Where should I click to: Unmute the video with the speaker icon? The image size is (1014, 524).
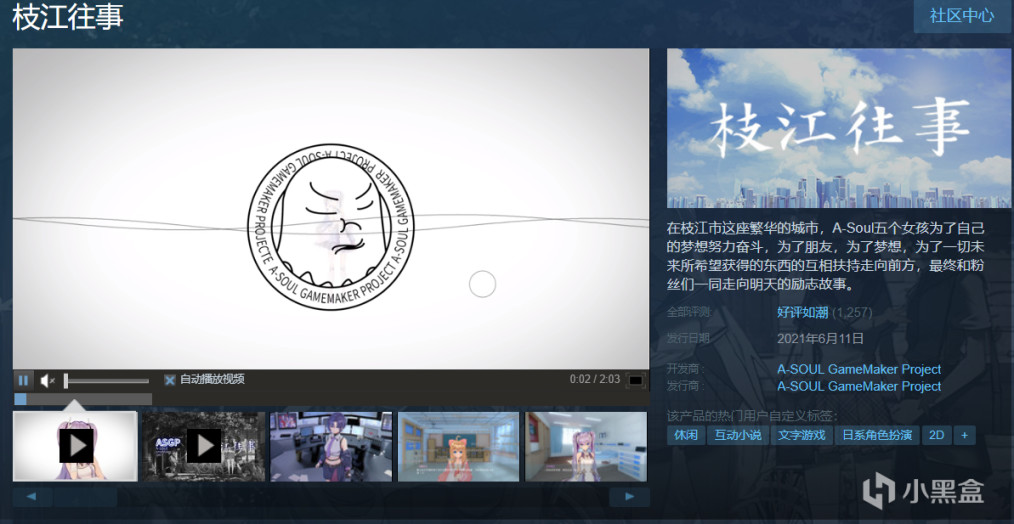pos(47,380)
